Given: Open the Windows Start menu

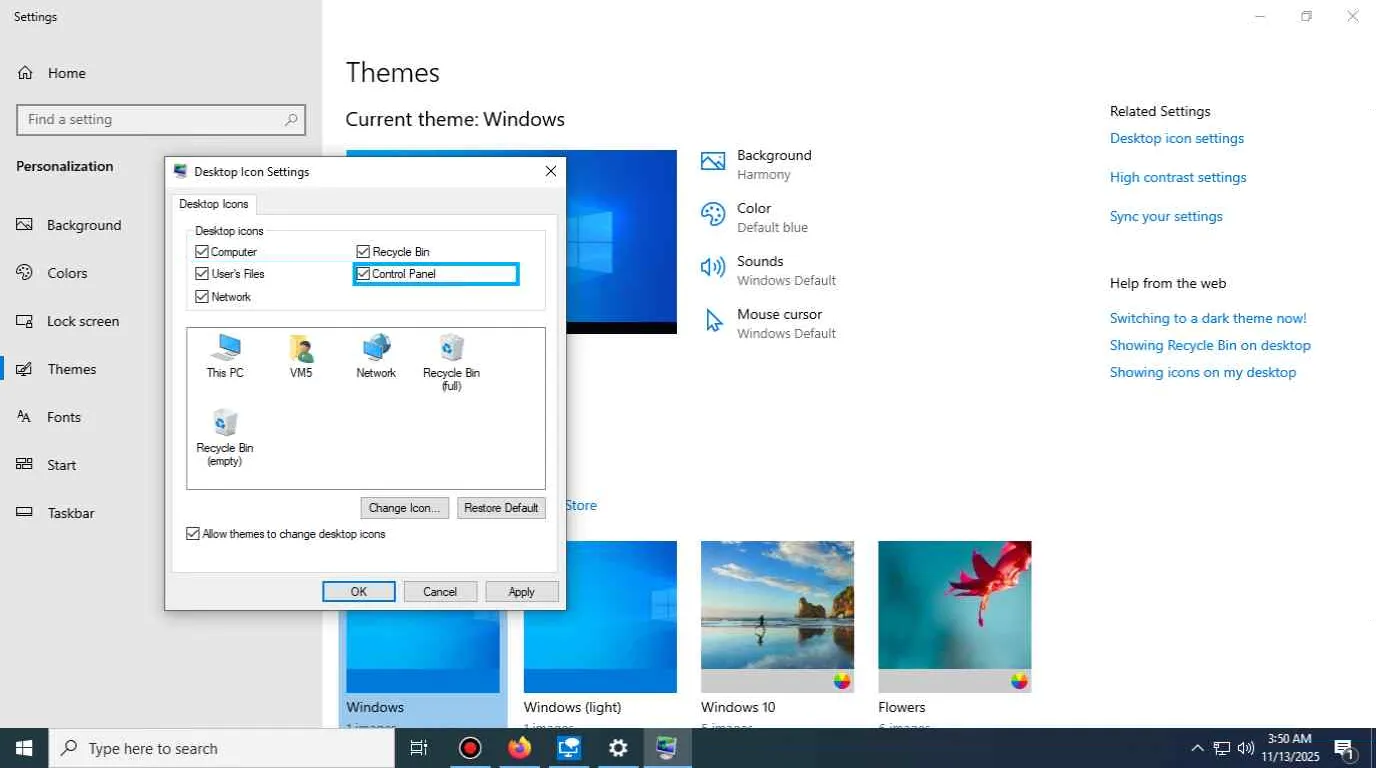Looking at the screenshot, I should coord(24,748).
